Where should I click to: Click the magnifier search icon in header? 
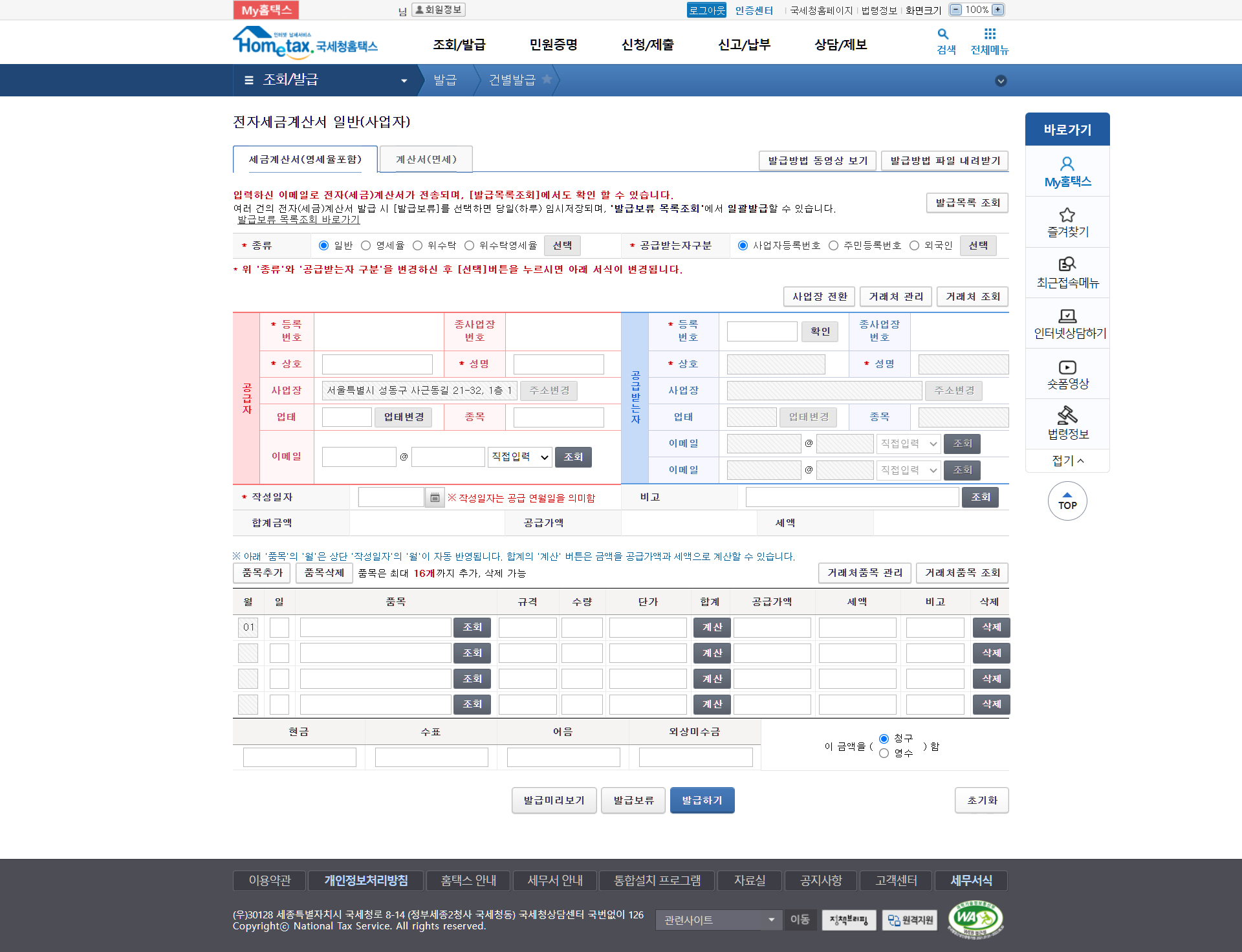pyautogui.click(x=943, y=34)
